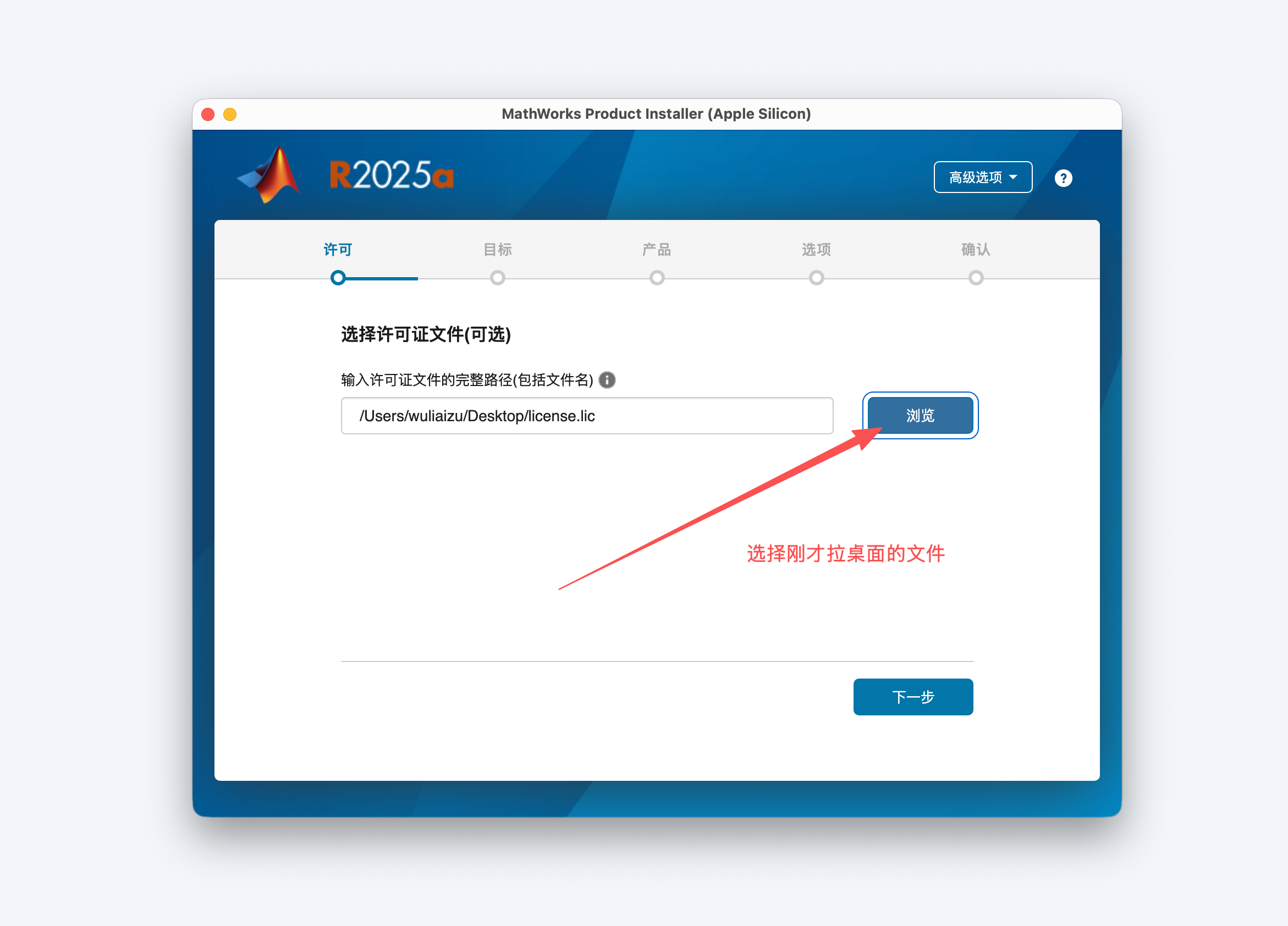The height and width of the screenshot is (926, 1288).
Task: Click the R2025a release logo
Action: (391, 174)
